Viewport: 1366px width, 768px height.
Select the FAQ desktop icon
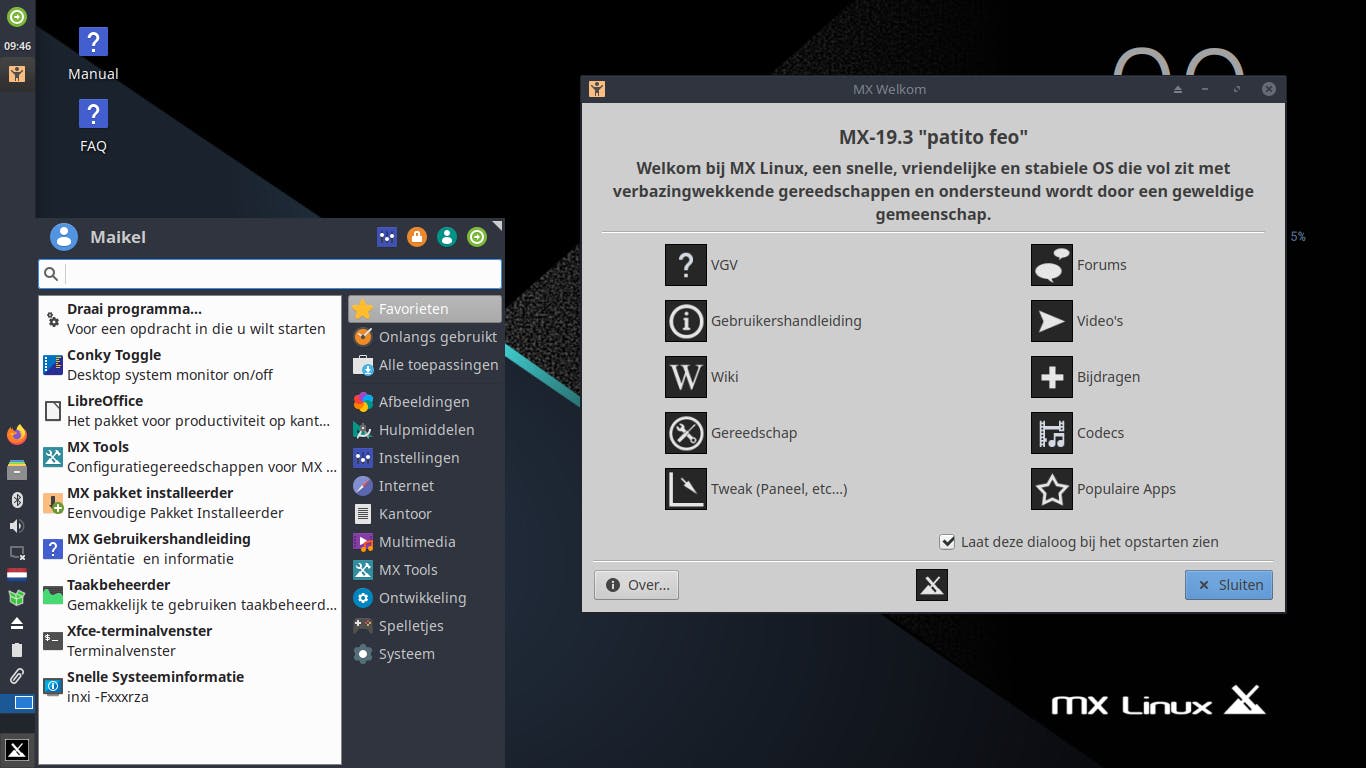93,126
